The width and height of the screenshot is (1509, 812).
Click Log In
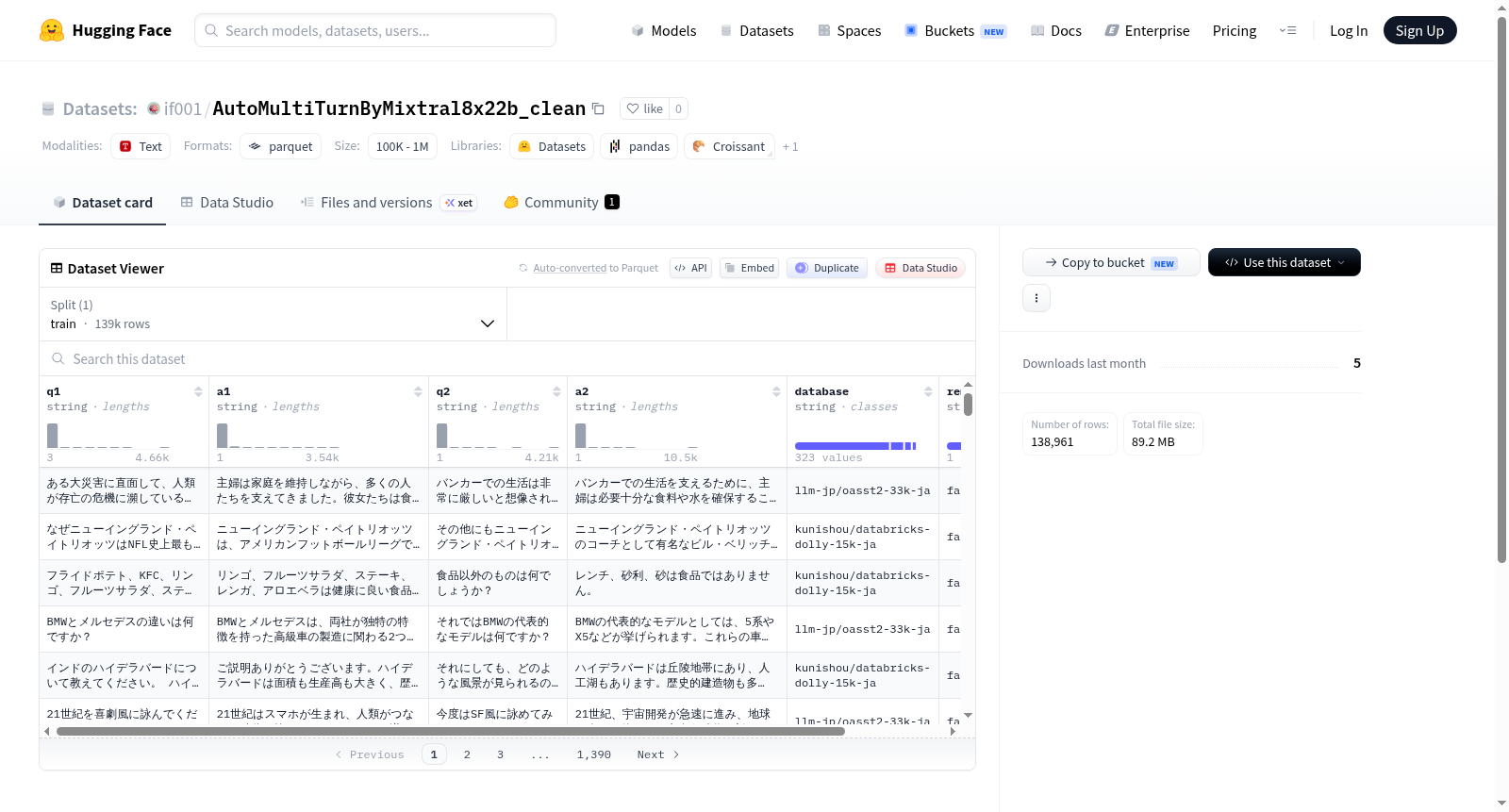click(1349, 30)
